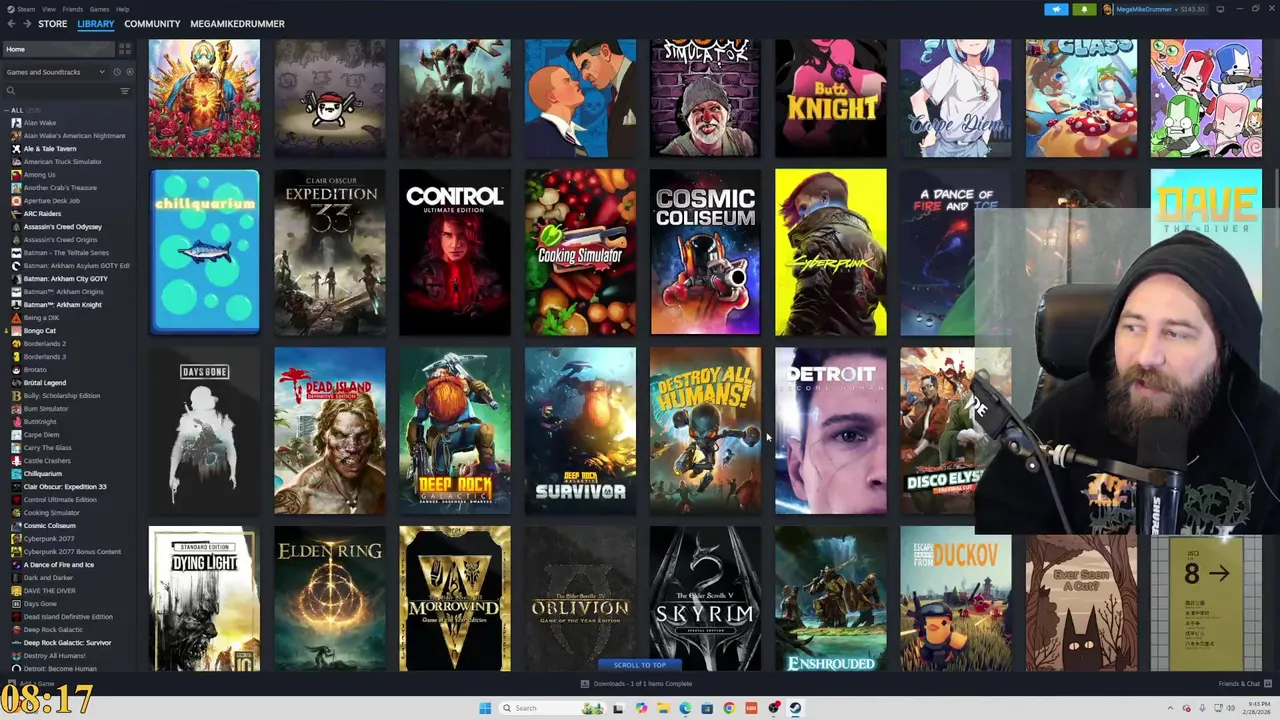The height and width of the screenshot is (720, 1280).
Task: Expand the Games and Soundtracks dropdown
Action: [x=55, y=72]
